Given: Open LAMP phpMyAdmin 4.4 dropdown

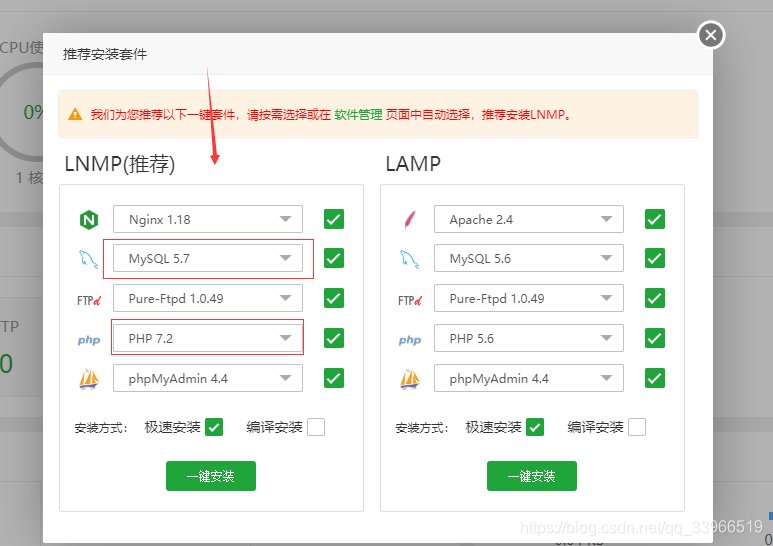Looking at the screenshot, I should click(528, 378).
